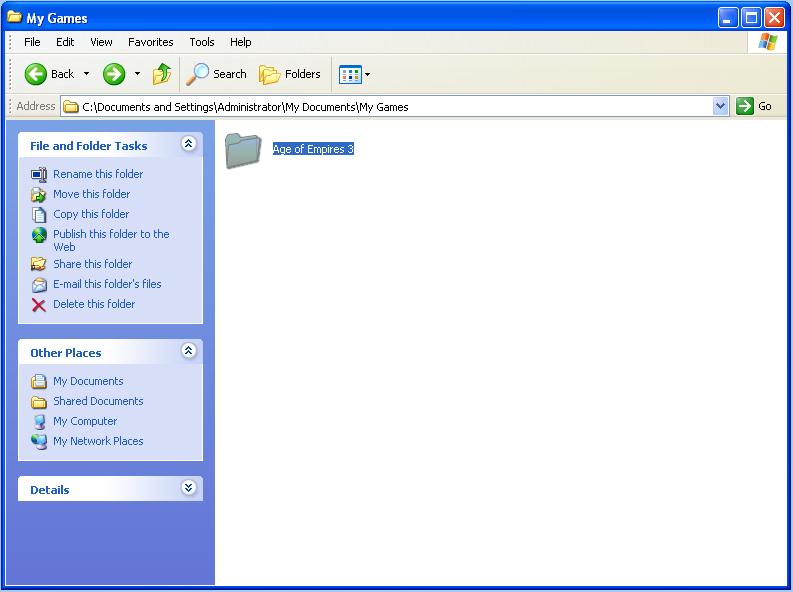The width and height of the screenshot is (793, 592).
Task: Click the Move this folder icon
Action: (x=39, y=195)
